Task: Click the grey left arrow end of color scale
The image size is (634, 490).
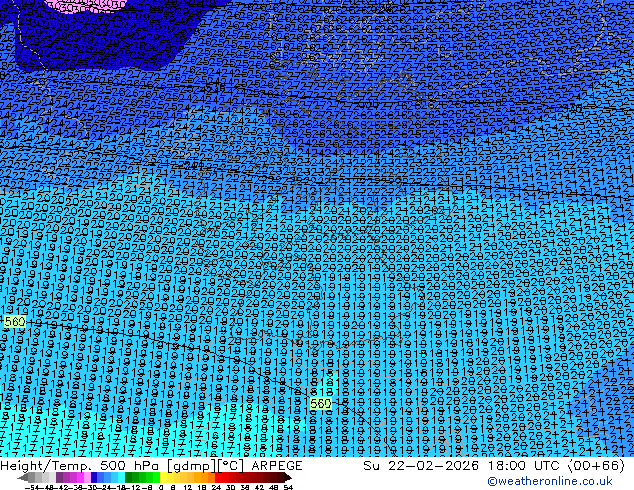Action: (x=23, y=478)
